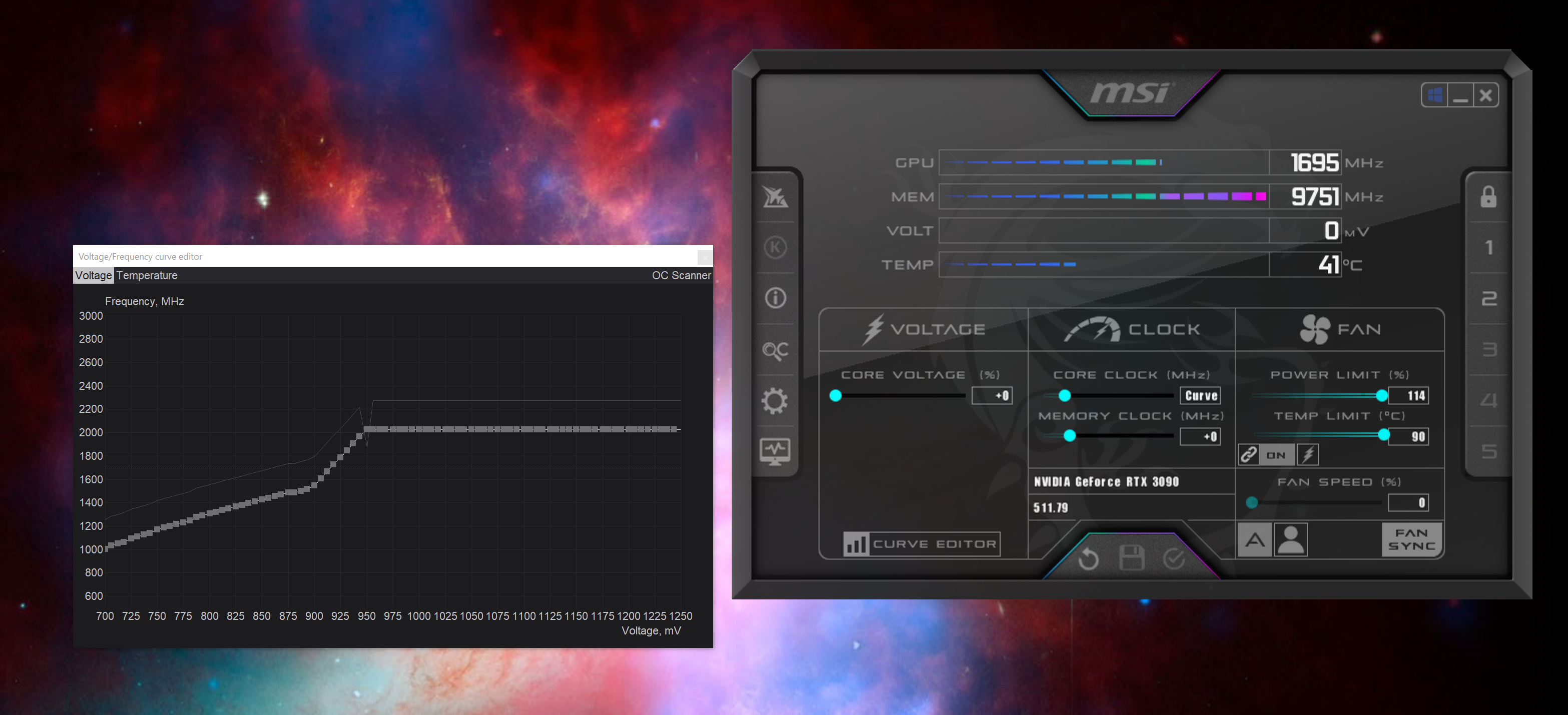Adjust the Core Voltage slider handle
Image resolution: width=1568 pixels, height=715 pixels.
click(x=836, y=396)
